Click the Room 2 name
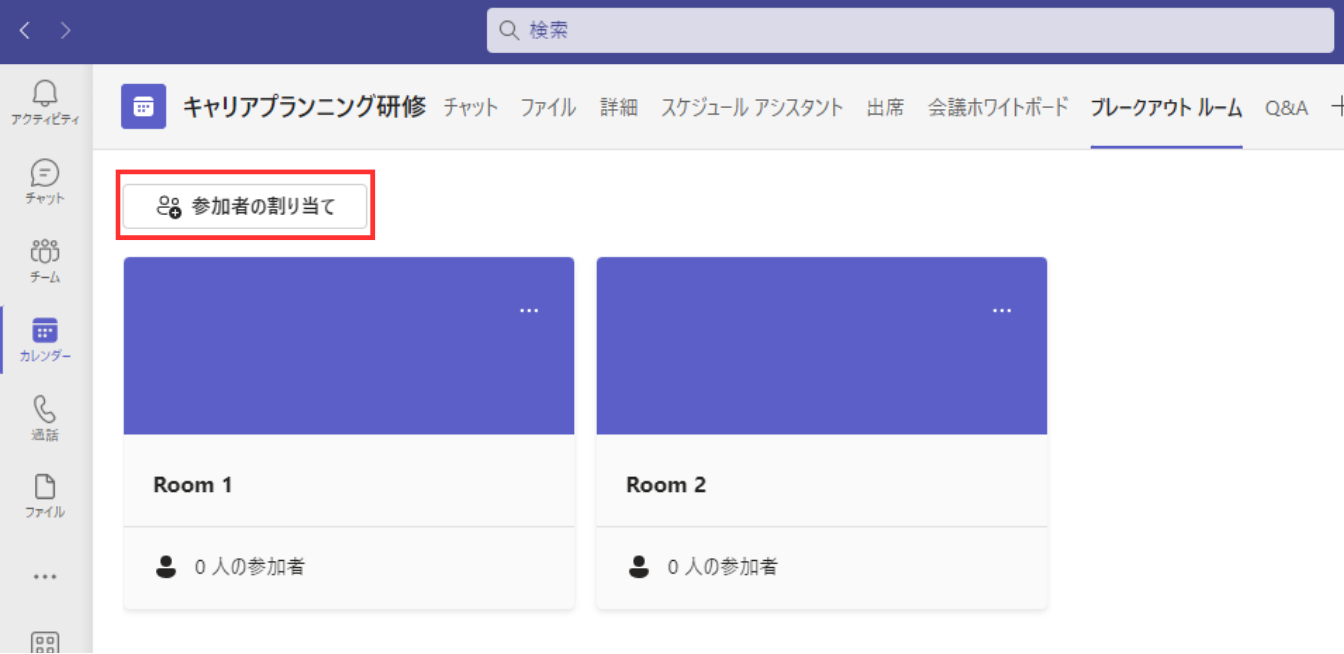The height and width of the screenshot is (654, 1344). pos(666,485)
